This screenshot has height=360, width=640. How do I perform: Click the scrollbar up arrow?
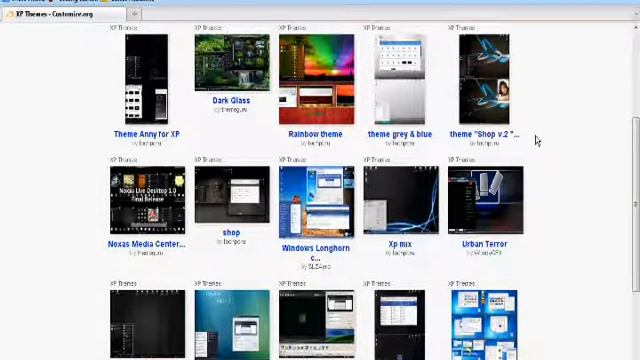coord(636,27)
